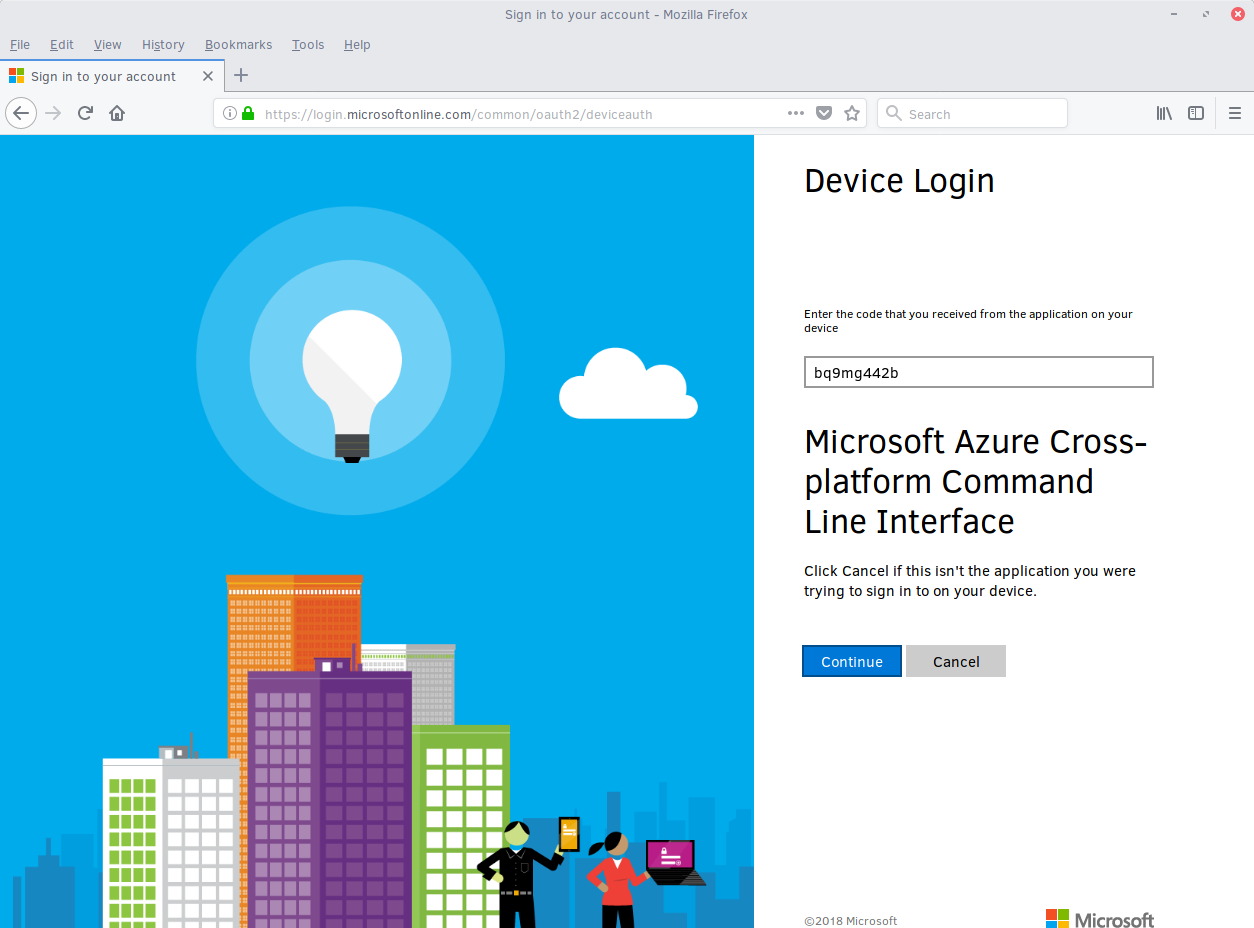Bookmark this page with the star
The image size is (1254, 928).
click(852, 113)
